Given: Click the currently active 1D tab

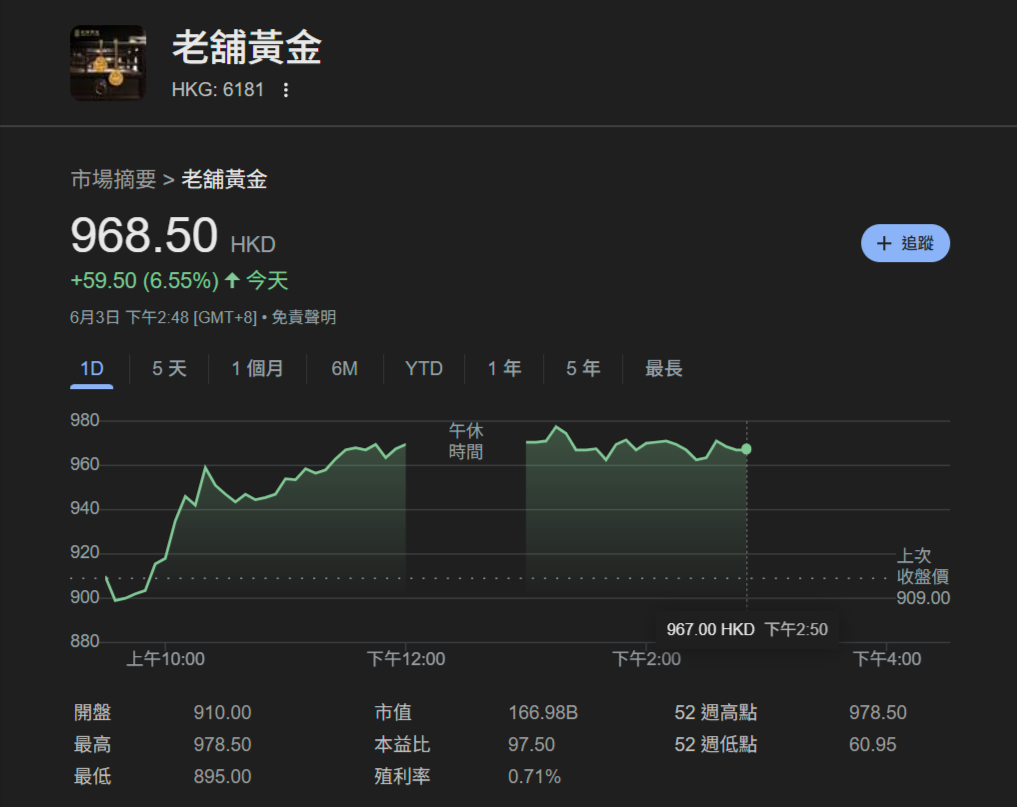Looking at the screenshot, I should 91,368.
